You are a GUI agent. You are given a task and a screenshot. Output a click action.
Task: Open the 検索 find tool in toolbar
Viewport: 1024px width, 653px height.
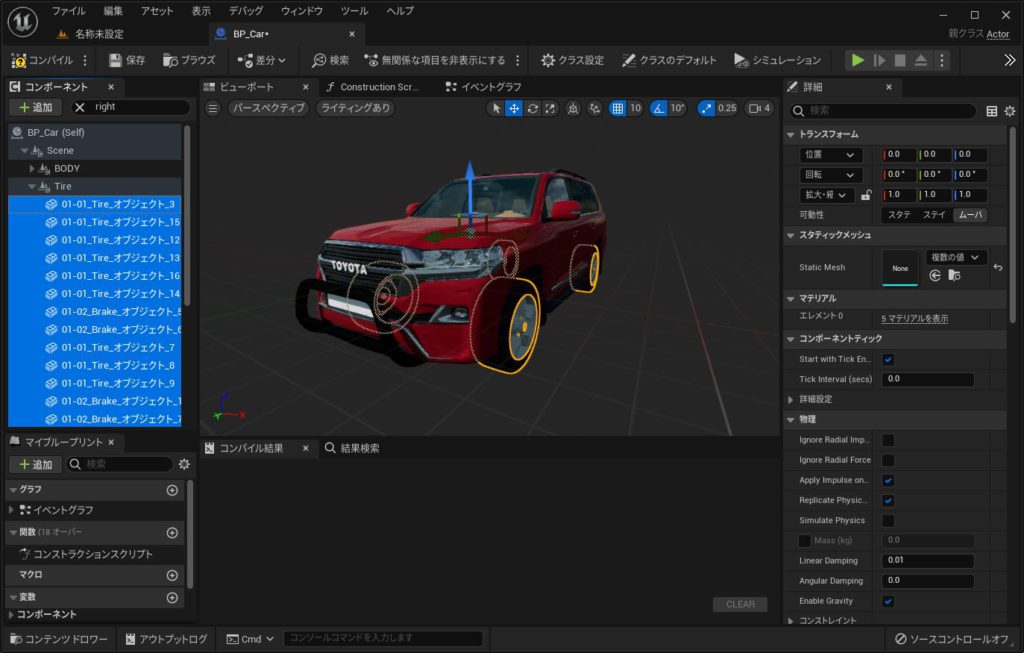point(330,60)
